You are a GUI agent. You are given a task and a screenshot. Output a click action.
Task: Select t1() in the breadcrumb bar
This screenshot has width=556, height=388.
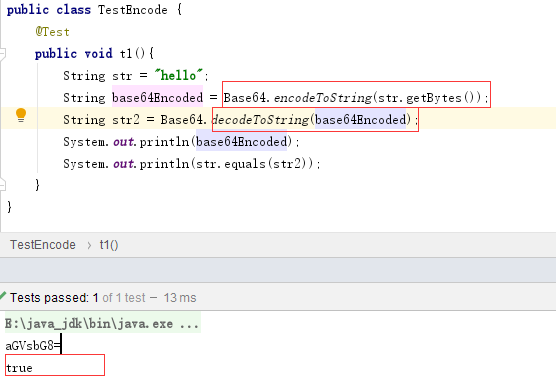109,245
